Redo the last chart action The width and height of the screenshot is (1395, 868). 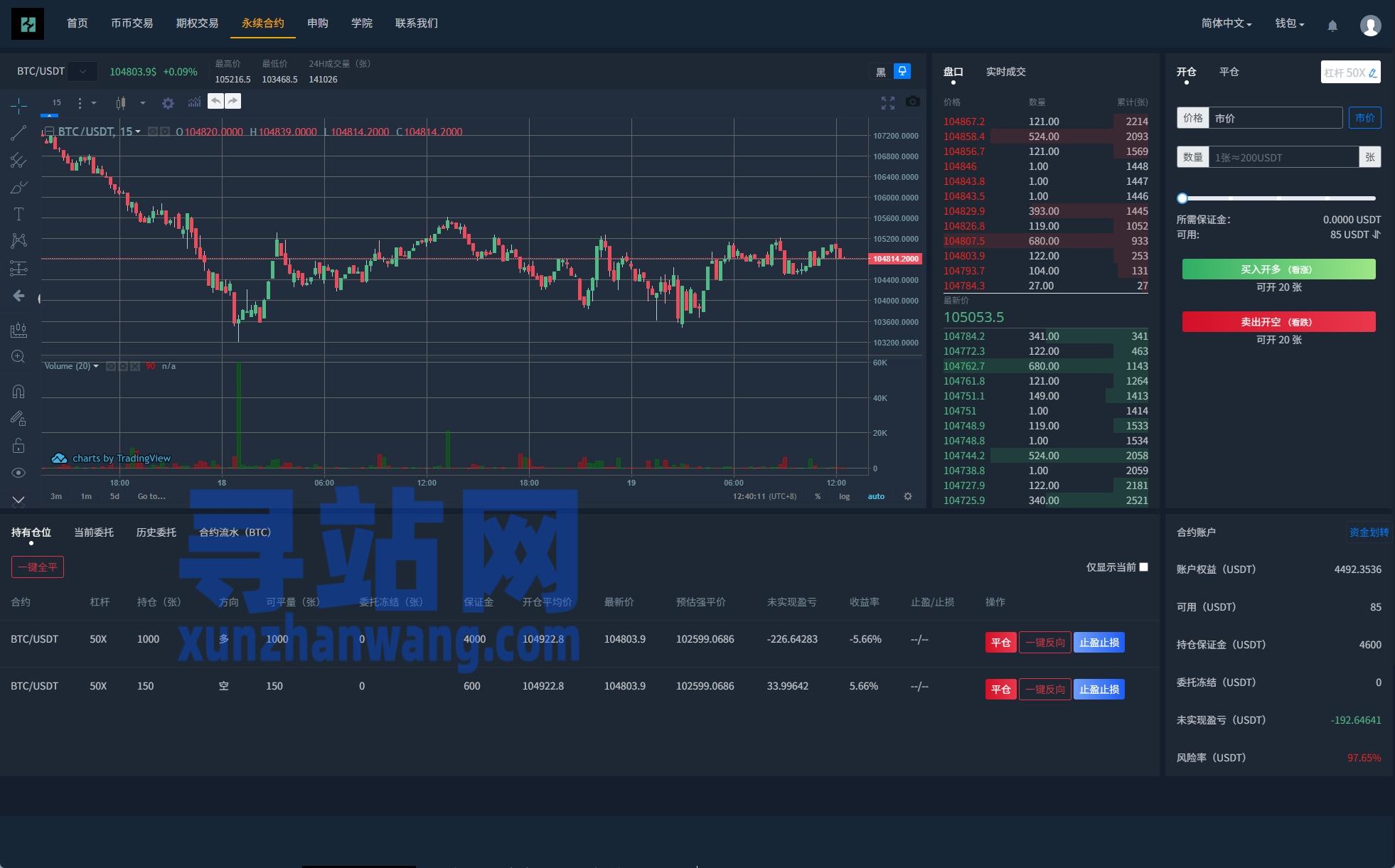[232, 101]
